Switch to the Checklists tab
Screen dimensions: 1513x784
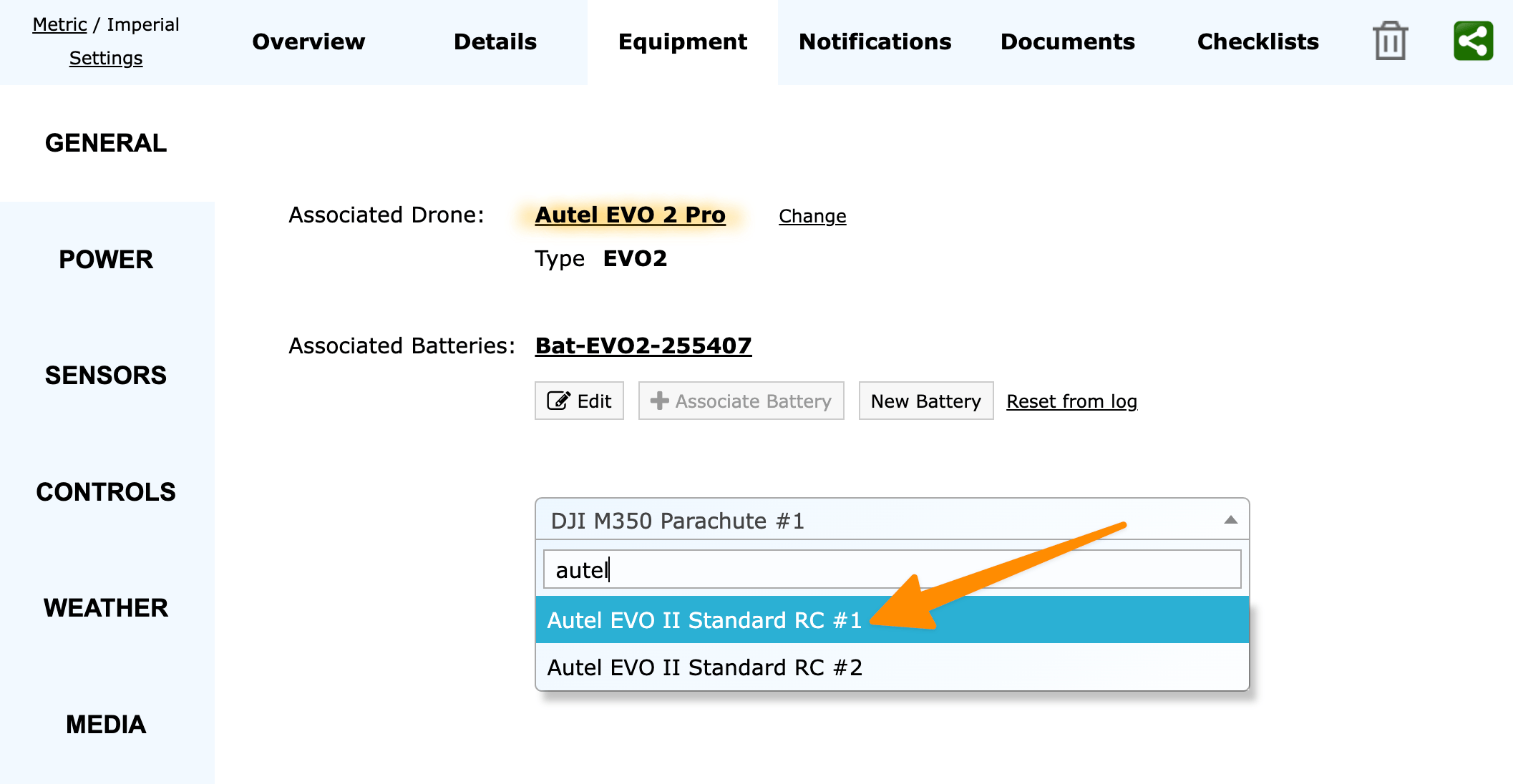(x=1257, y=41)
